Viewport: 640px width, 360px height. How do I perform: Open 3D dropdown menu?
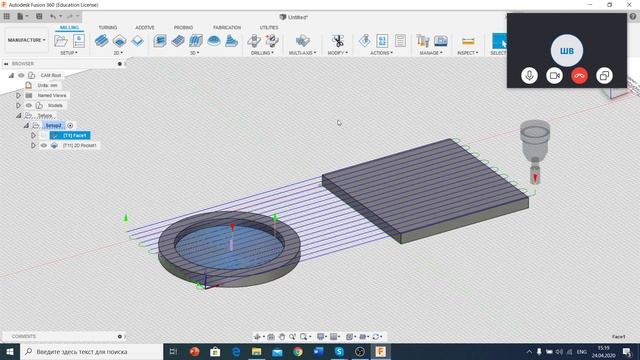(x=195, y=53)
